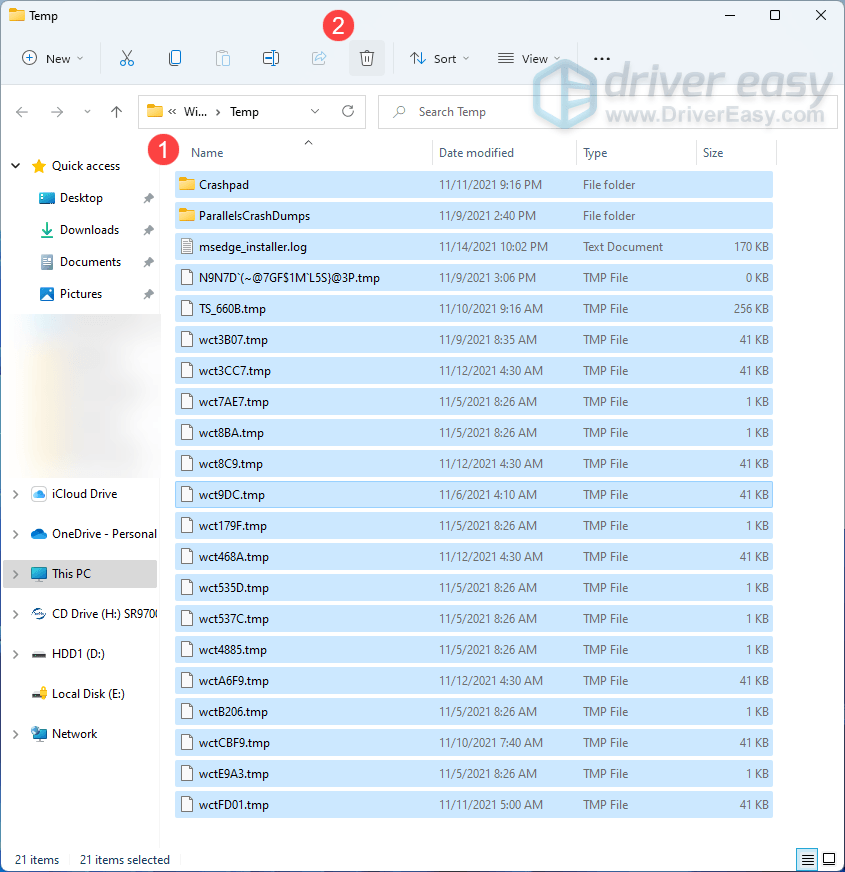Select file wctFD01.tmp
The image size is (845, 872).
(473, 805)
